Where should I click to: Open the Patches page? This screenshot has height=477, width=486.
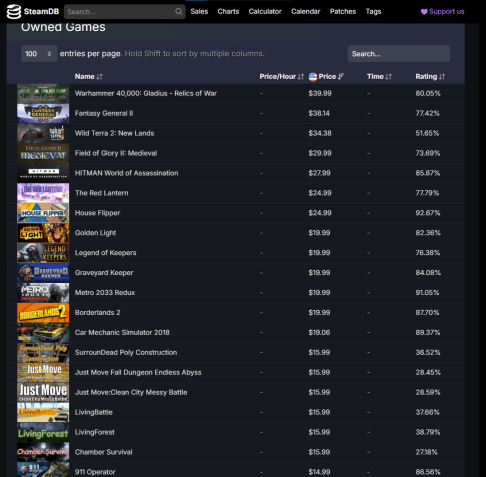tap(343, 12)
